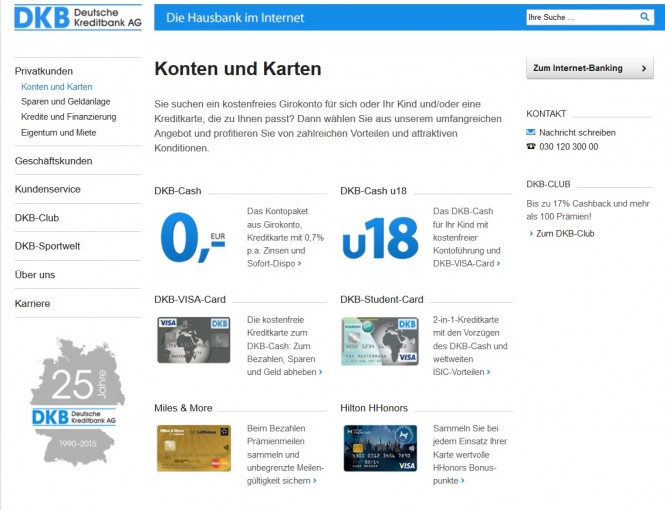This screenshot has height=510, width=665.
Task: Open Kredite und Finanzierung submenu item
Action: click(69, 117)
